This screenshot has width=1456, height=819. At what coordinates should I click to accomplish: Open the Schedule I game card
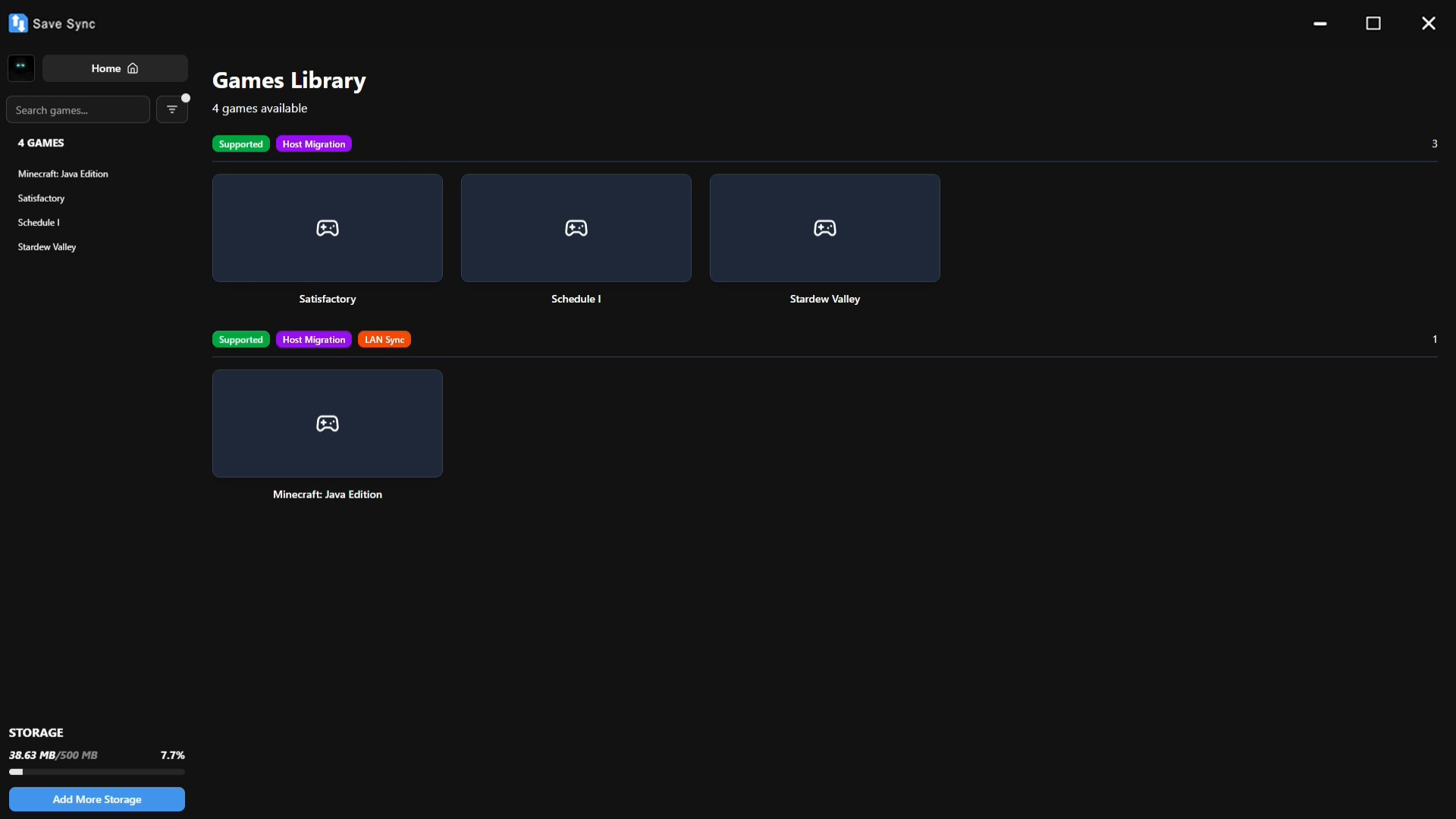pyautogui.click(x=576, y=228)
